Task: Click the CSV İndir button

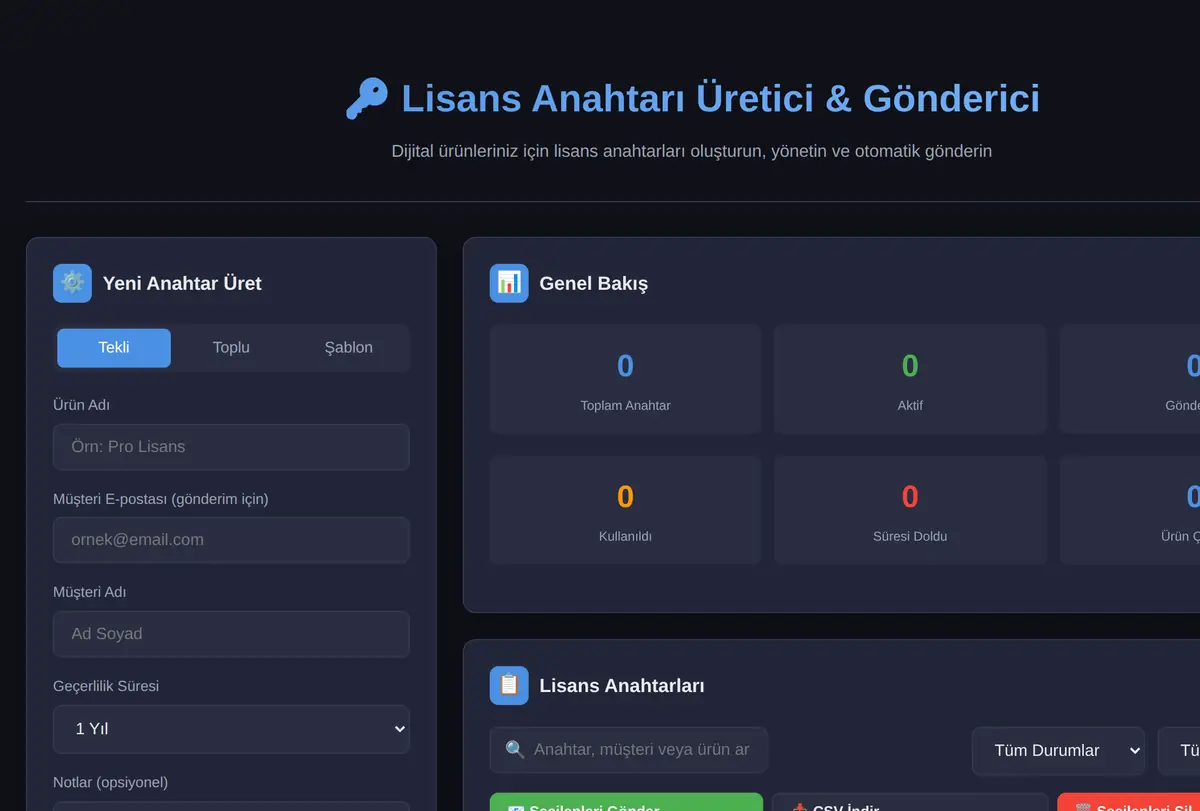Action: click(910, 803)
